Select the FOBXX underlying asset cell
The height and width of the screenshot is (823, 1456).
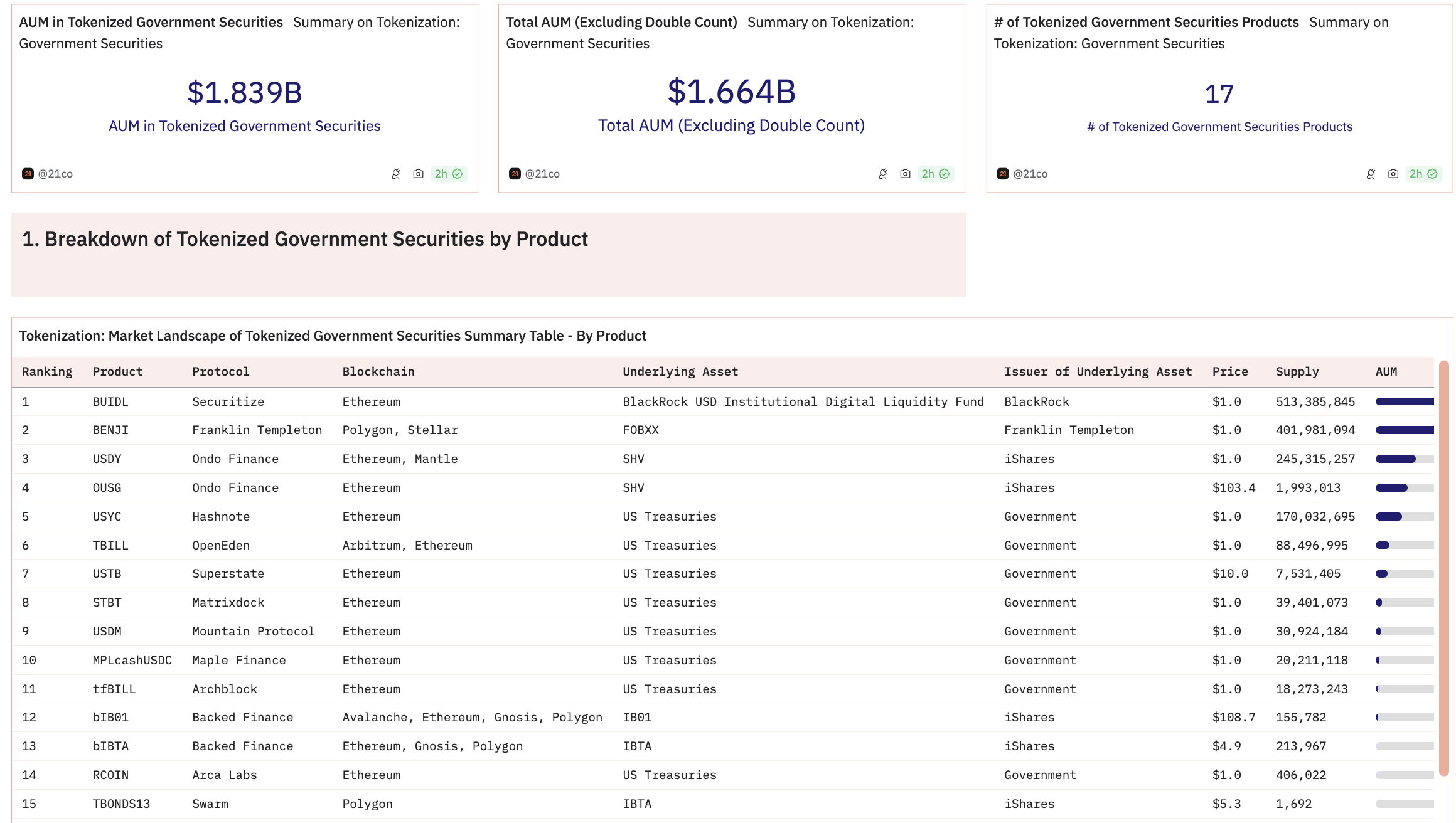pos(641,430)
